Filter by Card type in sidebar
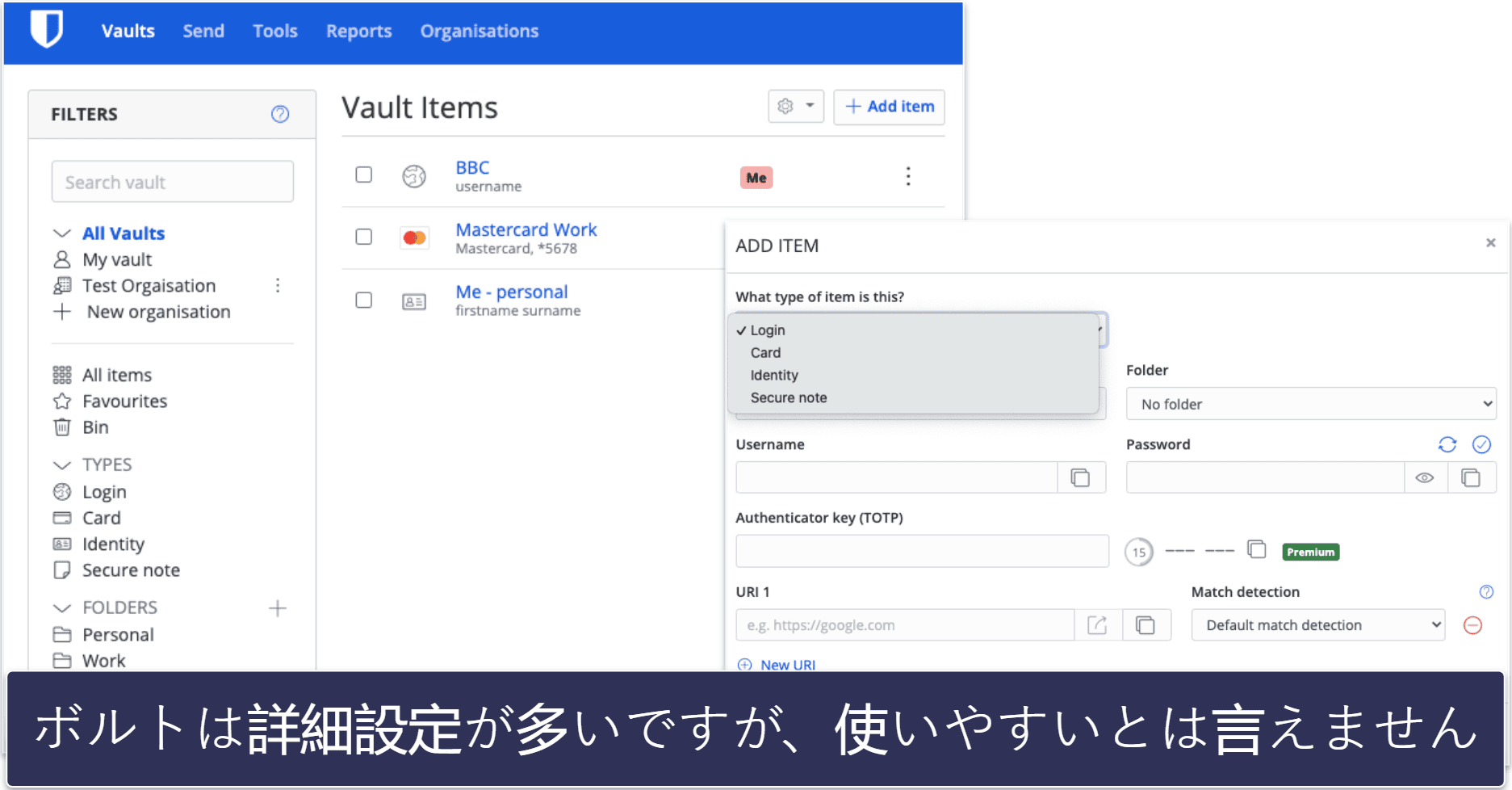This screenshot has height=790, width=1512. (x=102, y=518)
